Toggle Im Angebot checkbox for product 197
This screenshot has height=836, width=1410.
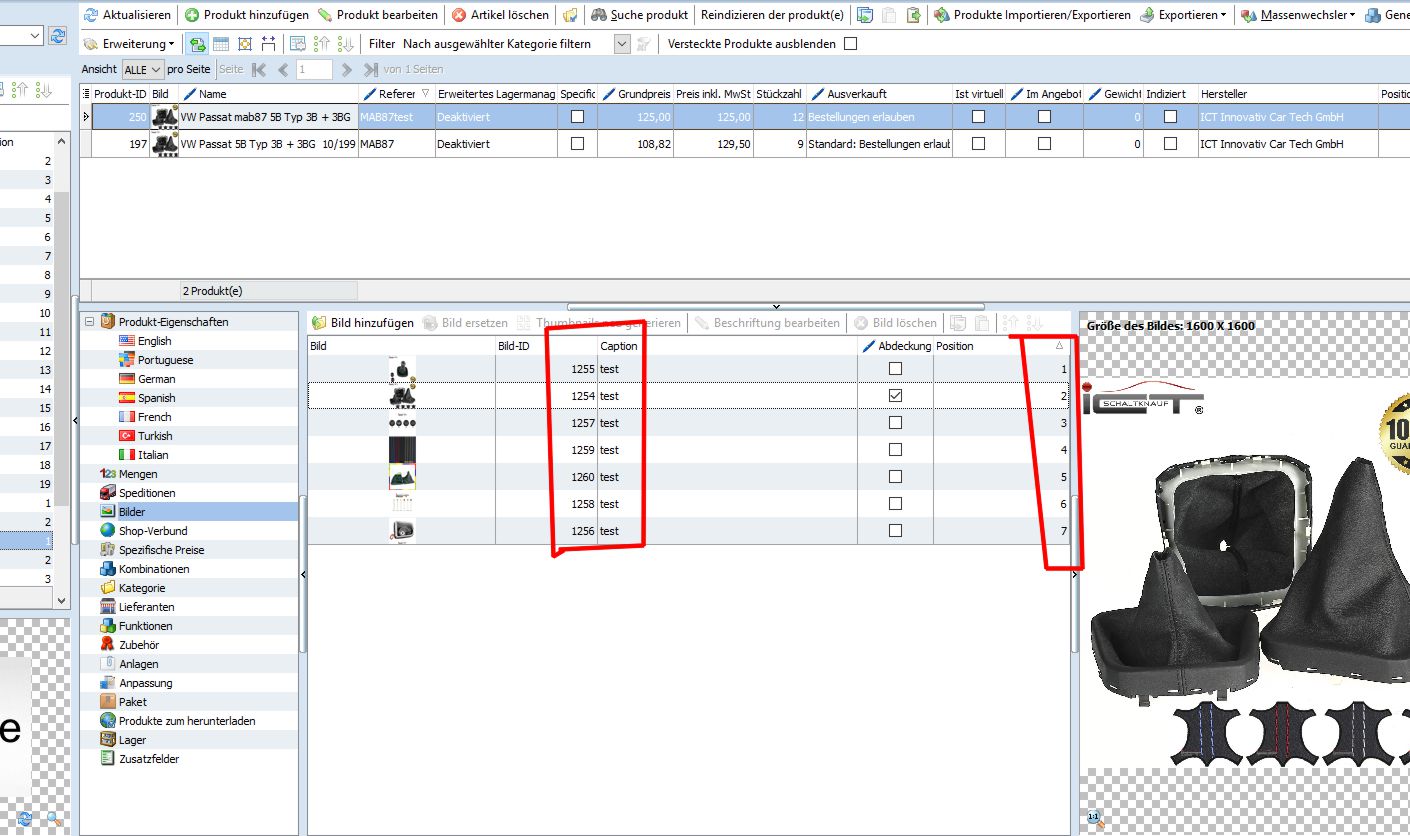tap(1044, 144)
